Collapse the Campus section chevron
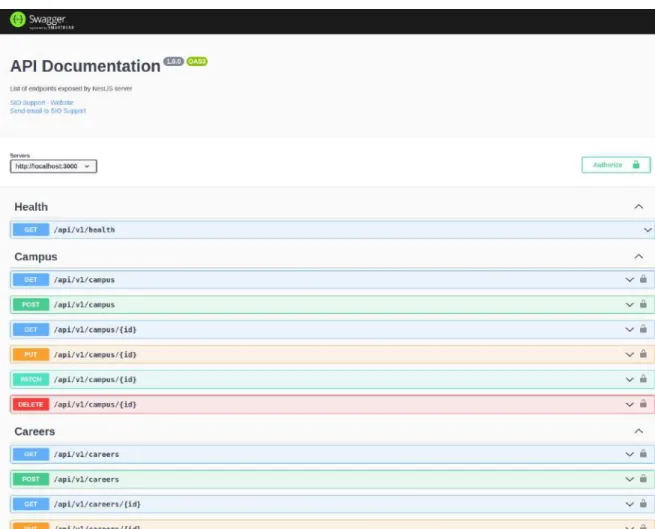Viewport: 655px width, 529px height. tap(639, 256)
